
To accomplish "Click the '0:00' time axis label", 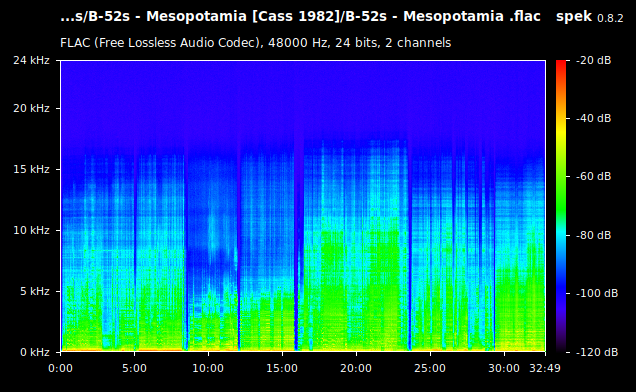I will pyautogui.click(x=60, y=368).
